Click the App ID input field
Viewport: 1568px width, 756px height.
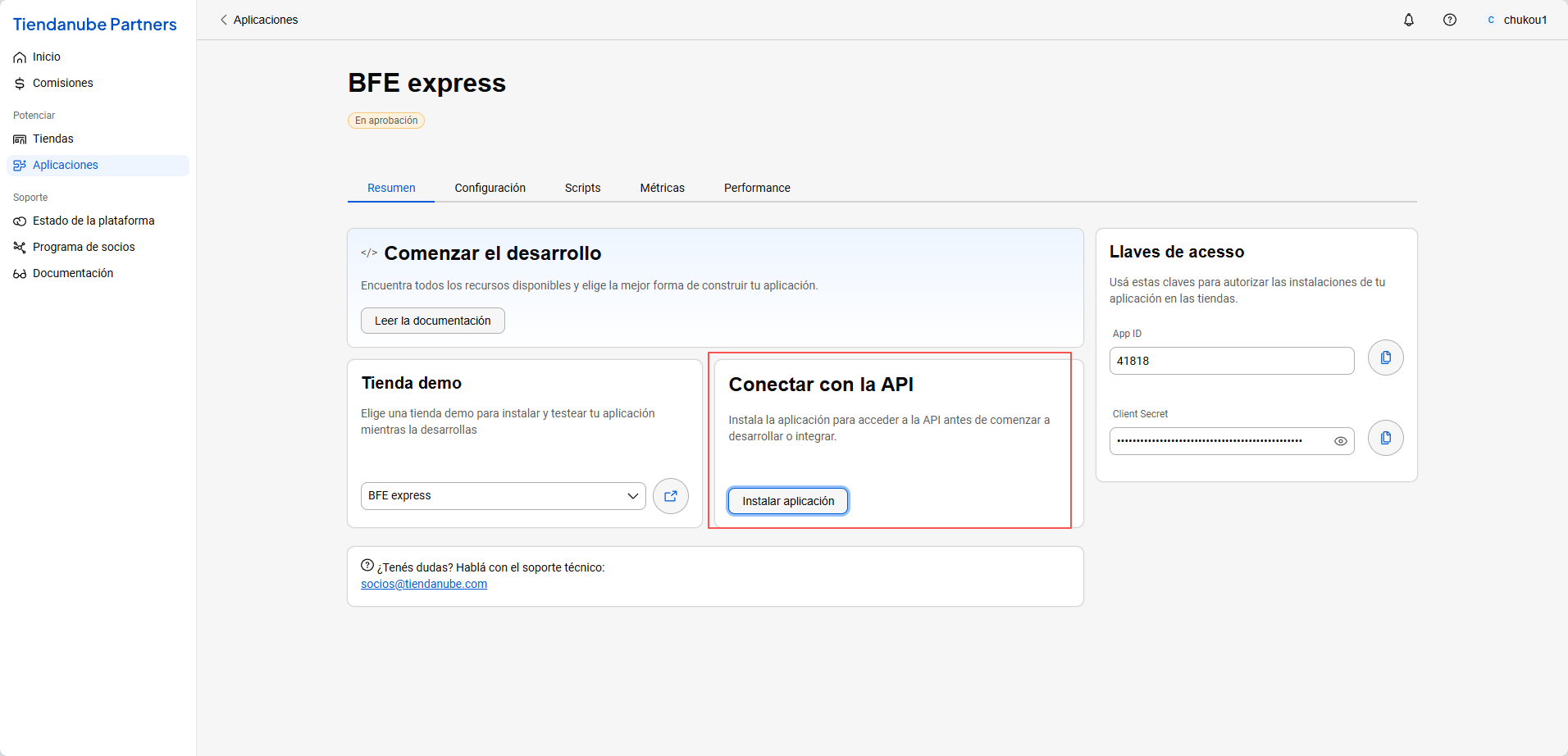pyautogui.click(x=1232, y=361)
